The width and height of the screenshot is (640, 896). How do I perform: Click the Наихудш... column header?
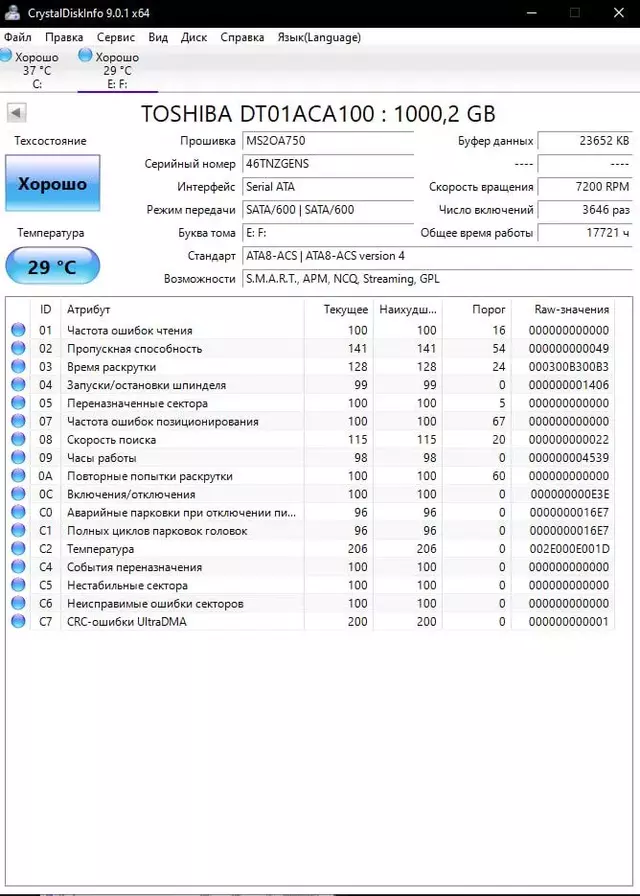pyautogui.click(x=408, y=309)
